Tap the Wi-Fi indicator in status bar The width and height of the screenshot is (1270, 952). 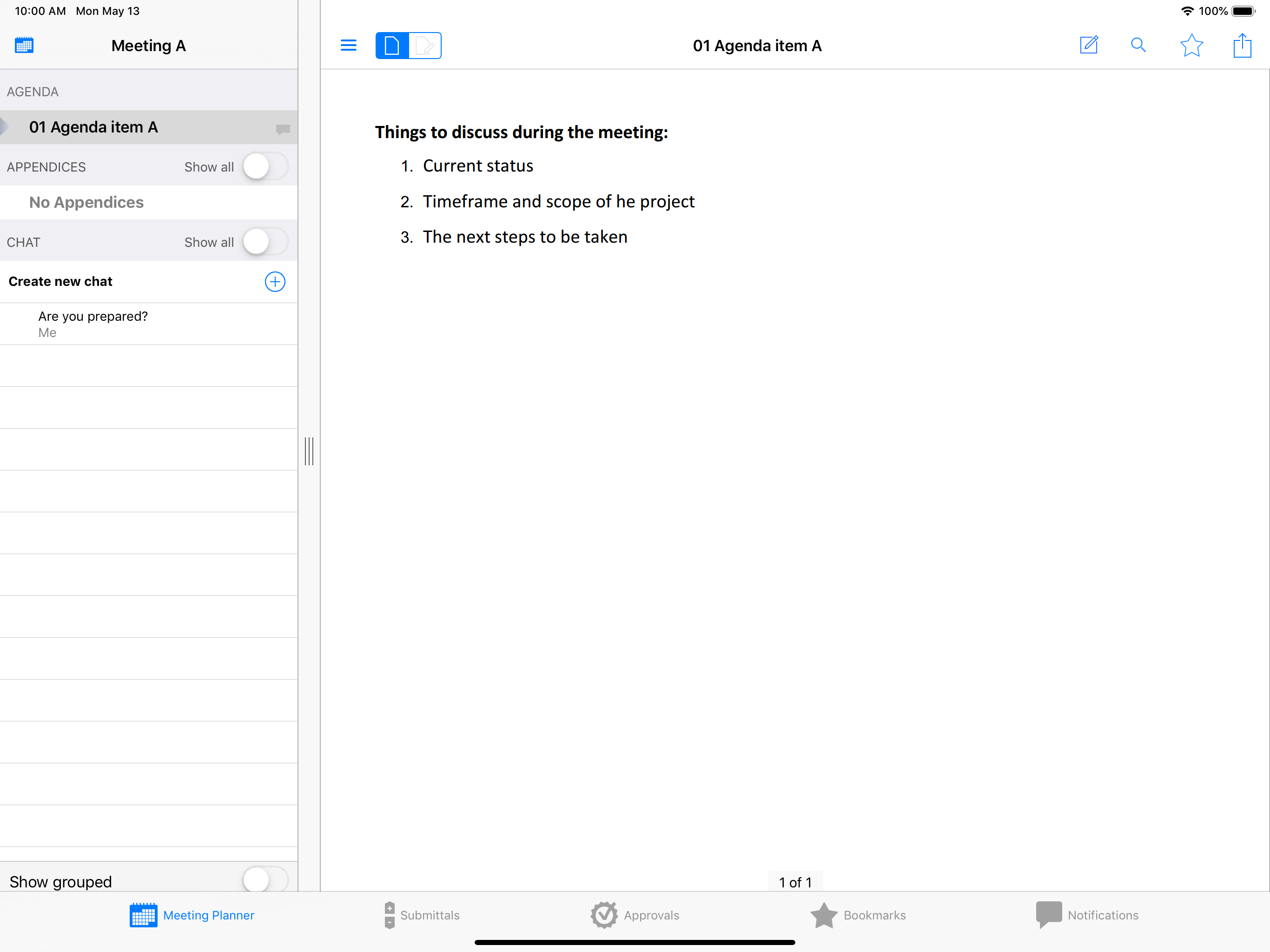coord(1187,11)
